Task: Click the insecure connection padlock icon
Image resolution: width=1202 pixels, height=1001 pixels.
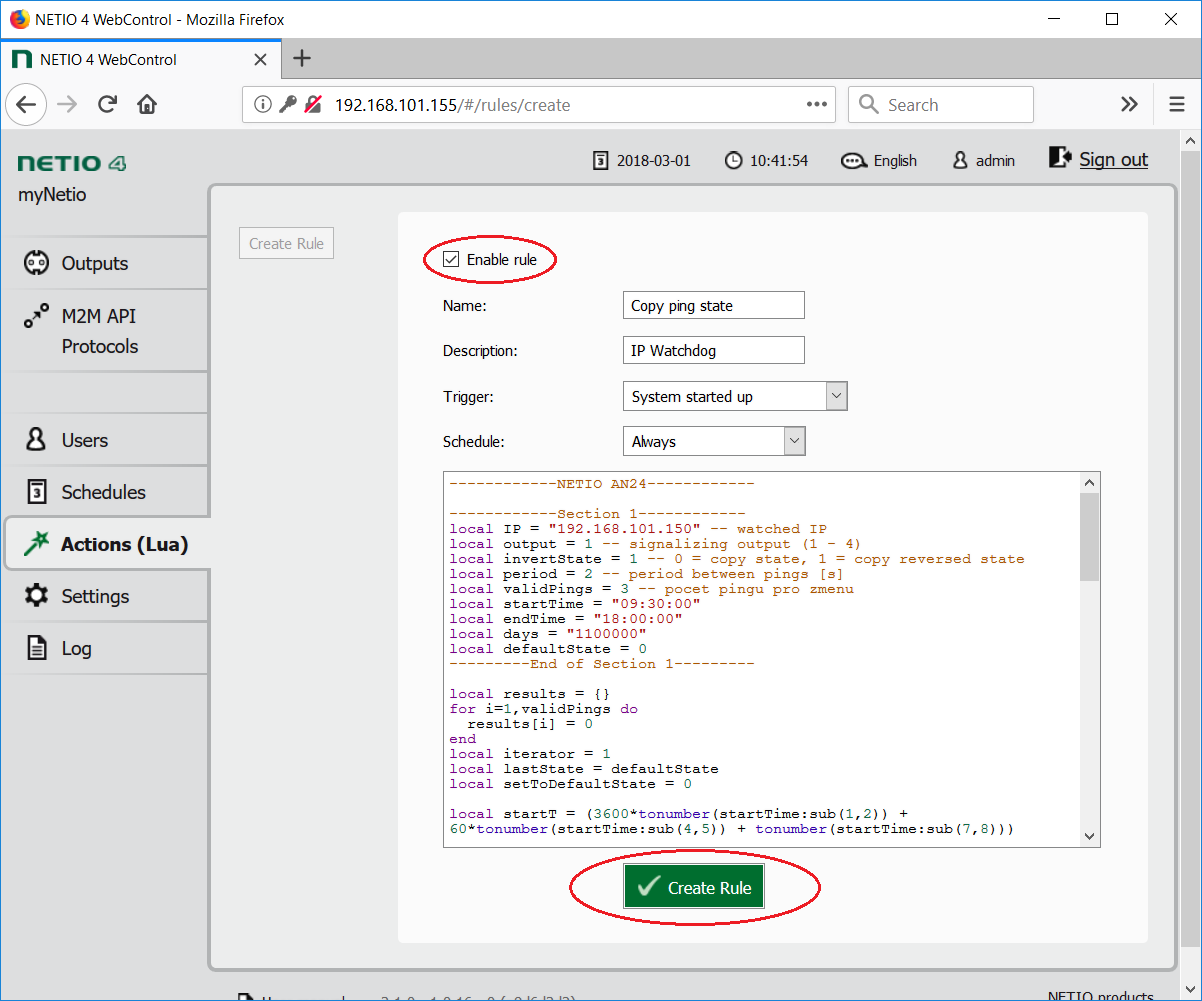Action: coord(313,104)
